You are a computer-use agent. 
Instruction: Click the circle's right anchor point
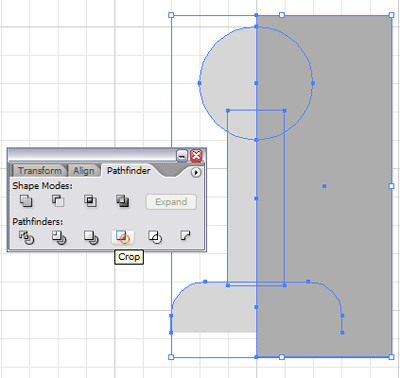tap(313, 83)
